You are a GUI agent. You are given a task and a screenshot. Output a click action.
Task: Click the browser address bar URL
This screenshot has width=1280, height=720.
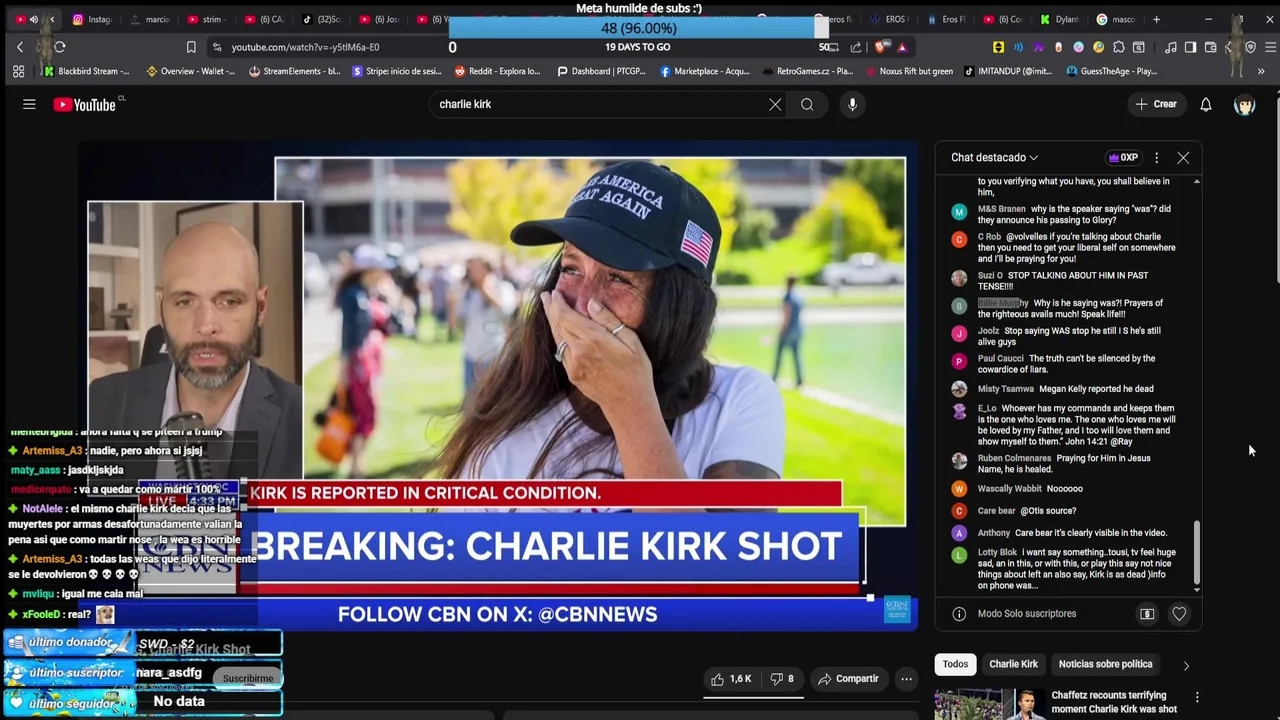coord(305,47)
